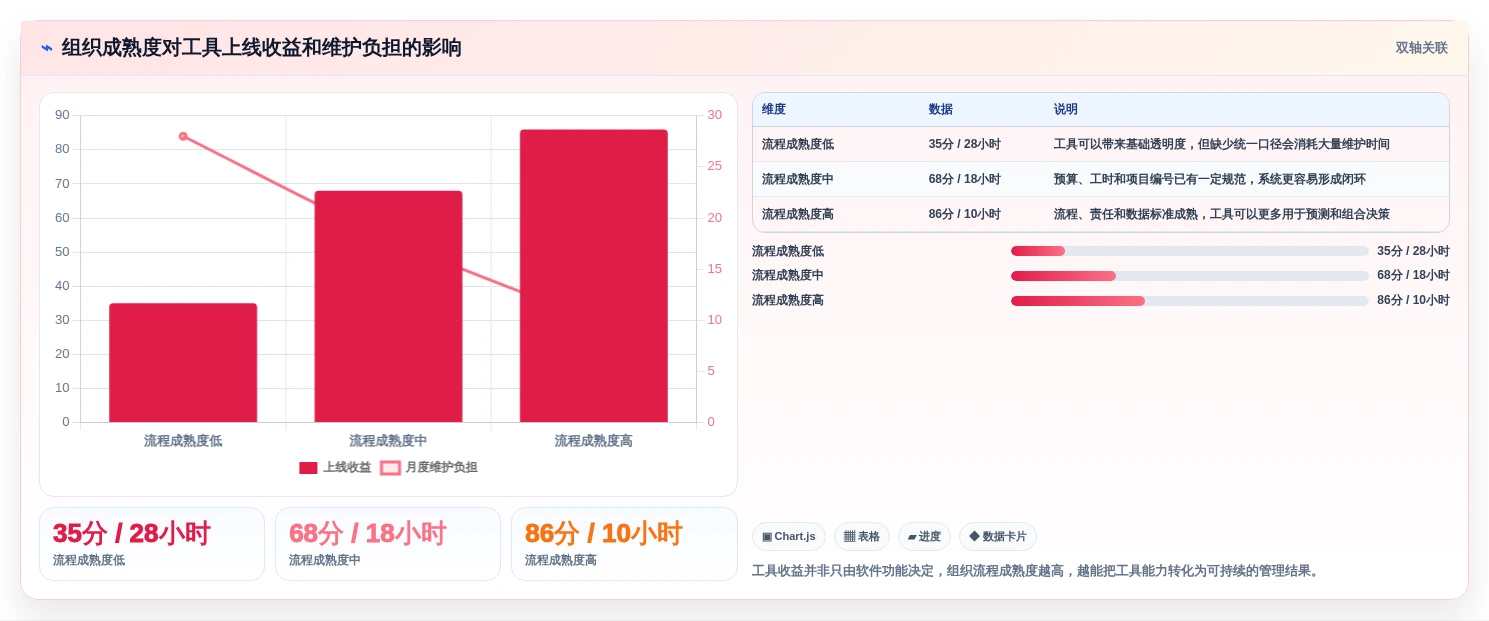
Task: Select the 表格 tag chip
Action: point(861,537)
